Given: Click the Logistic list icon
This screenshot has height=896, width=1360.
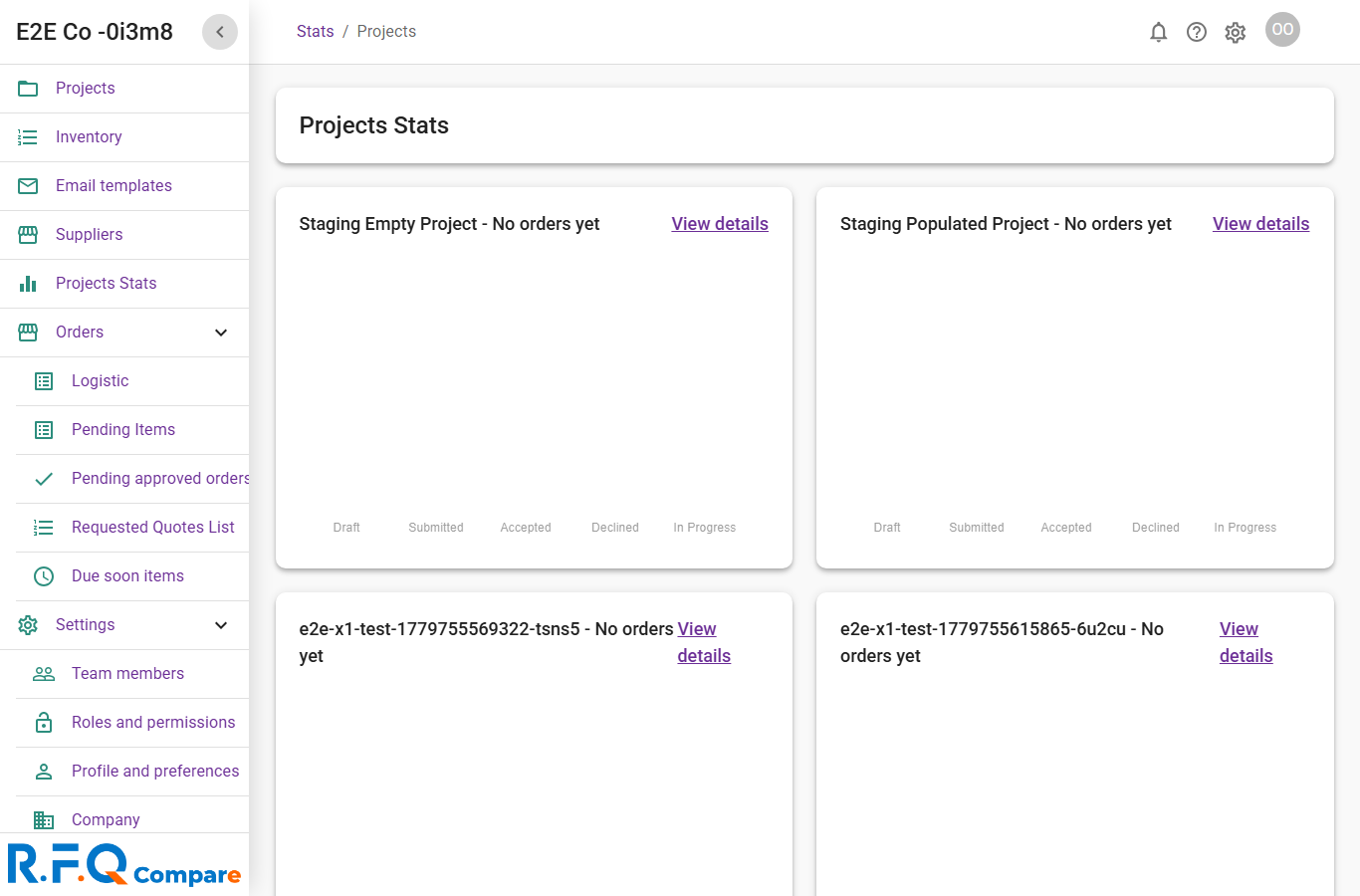Looking at the screenshot, I should pos(44,381).
